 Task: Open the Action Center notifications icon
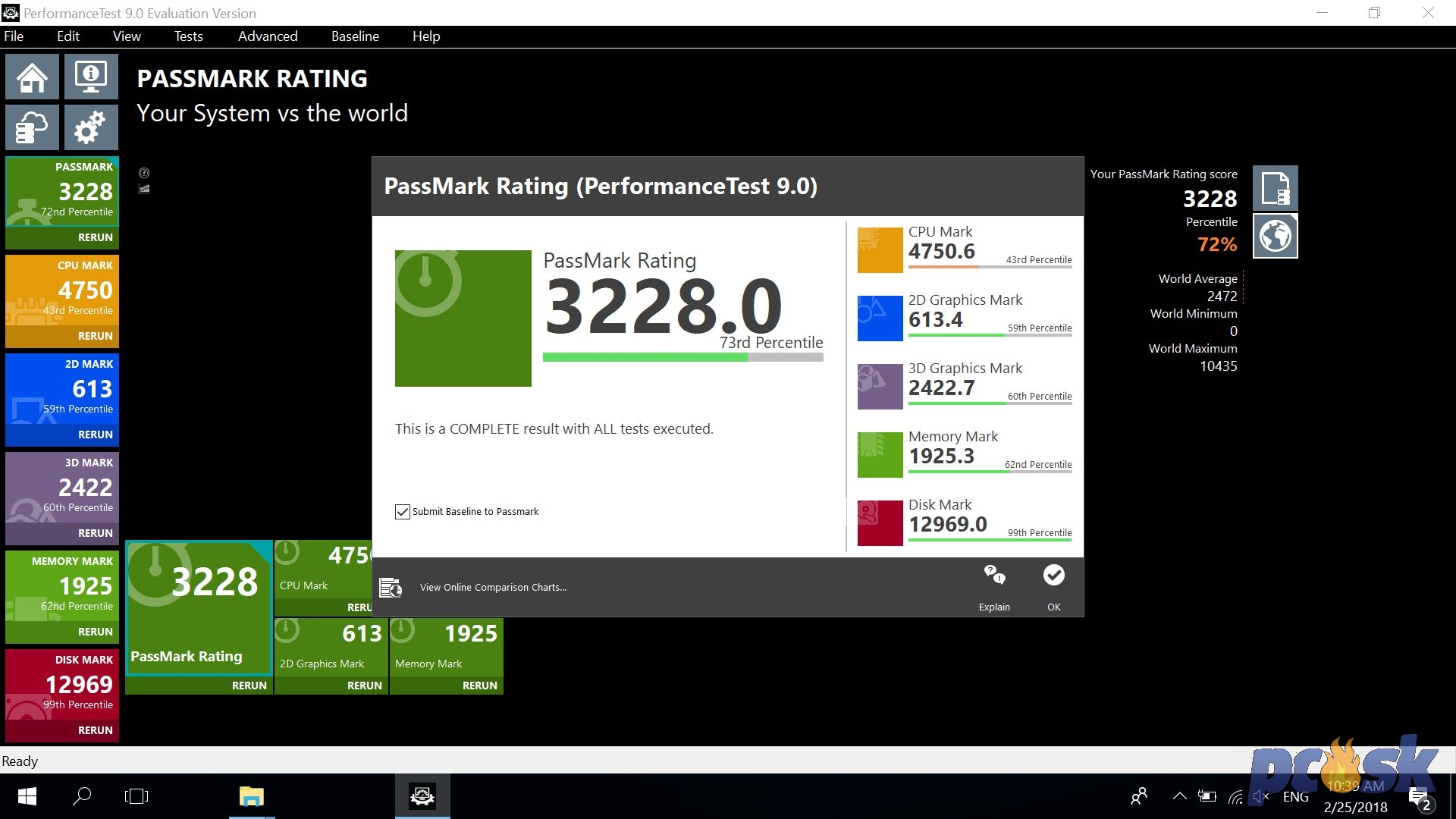click(1420, 798)
